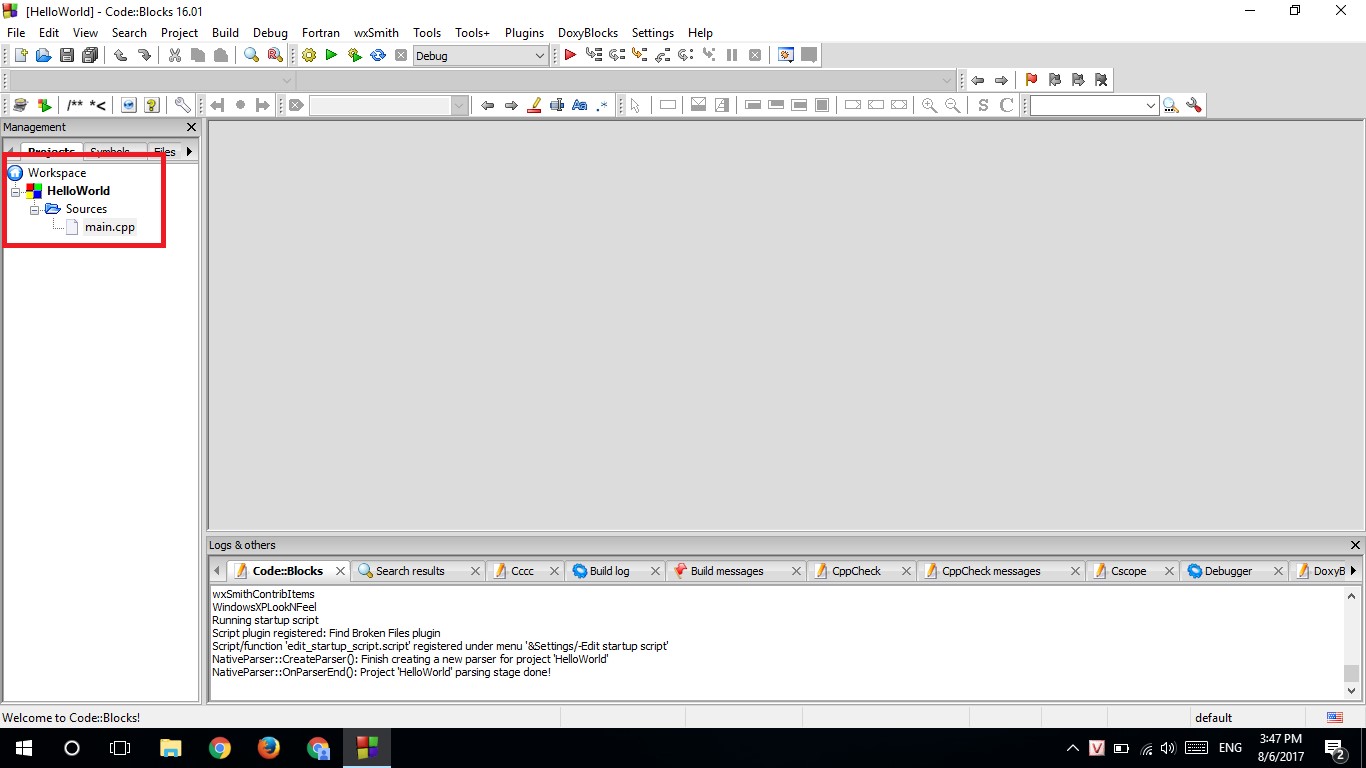Open File Explorer from taskbar

tap(171, 747)
